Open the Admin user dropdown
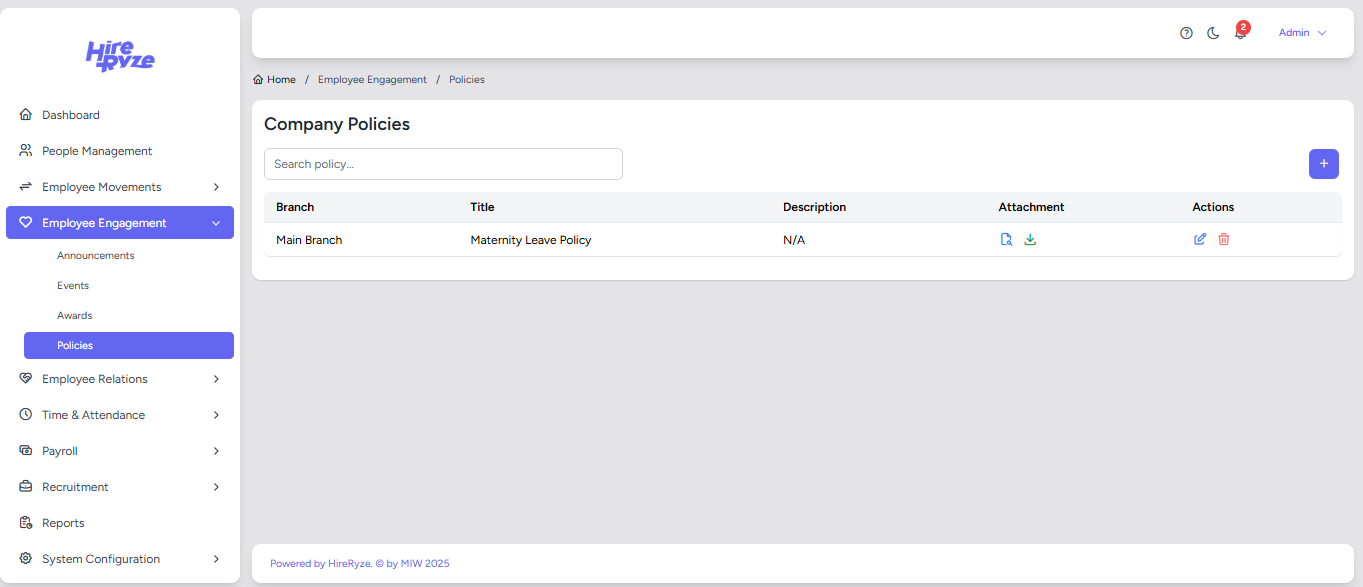The width and height of the screenshot is (1363, 587). [x=1302, y=33]
